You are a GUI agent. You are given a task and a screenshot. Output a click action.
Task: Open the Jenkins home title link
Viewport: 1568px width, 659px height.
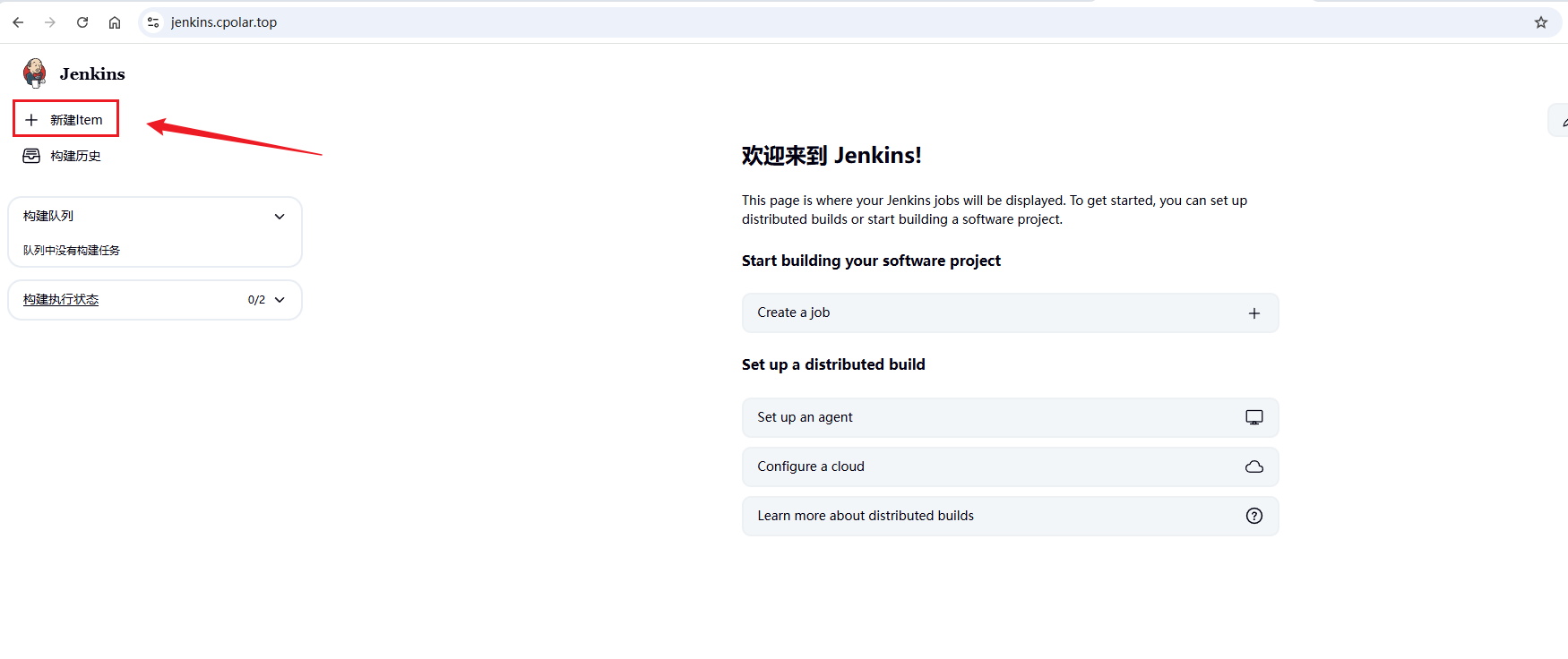click(92, 74)
